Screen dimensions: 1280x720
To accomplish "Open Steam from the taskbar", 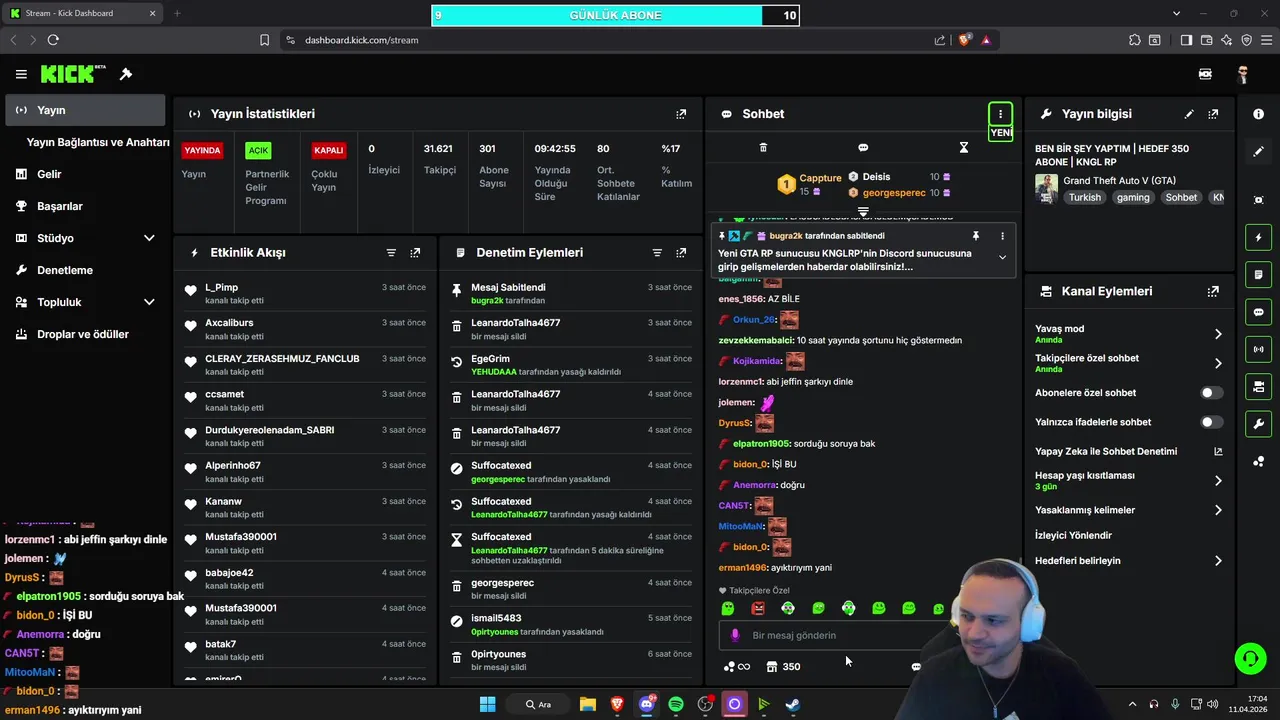I will (x=792, y=704).
